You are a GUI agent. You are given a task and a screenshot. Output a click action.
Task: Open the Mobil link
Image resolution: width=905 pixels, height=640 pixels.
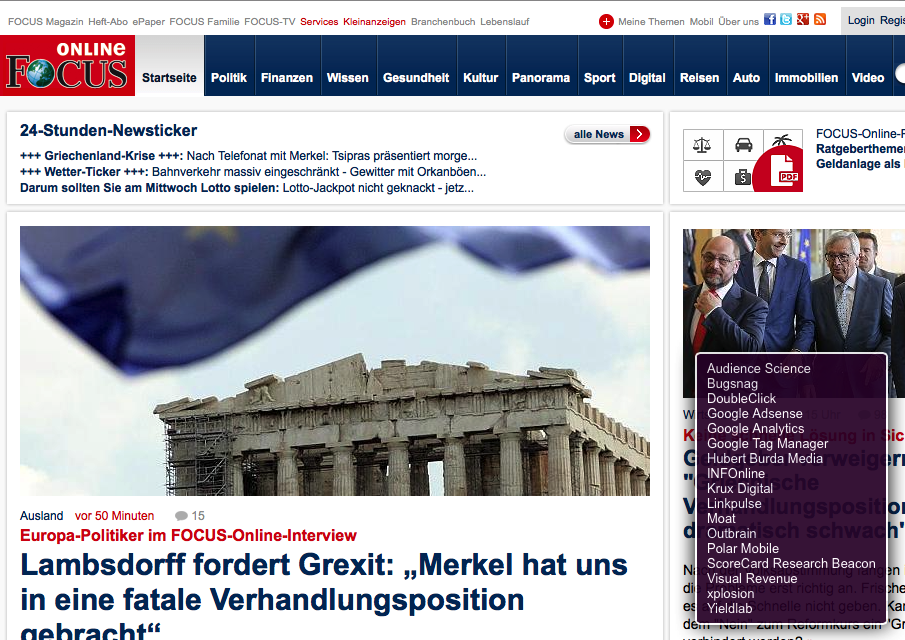click(701, 22)
